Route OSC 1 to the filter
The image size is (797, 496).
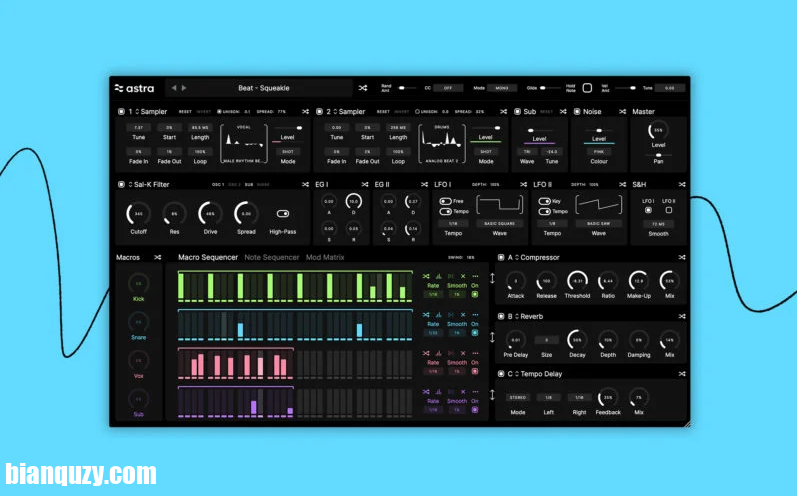[218, 184]
